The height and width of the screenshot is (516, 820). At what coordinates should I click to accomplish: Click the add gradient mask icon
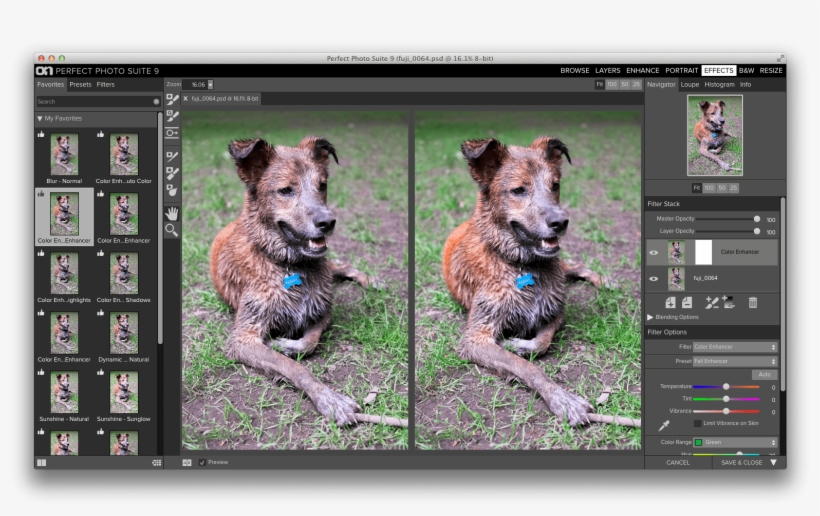[x=728, y=302]
